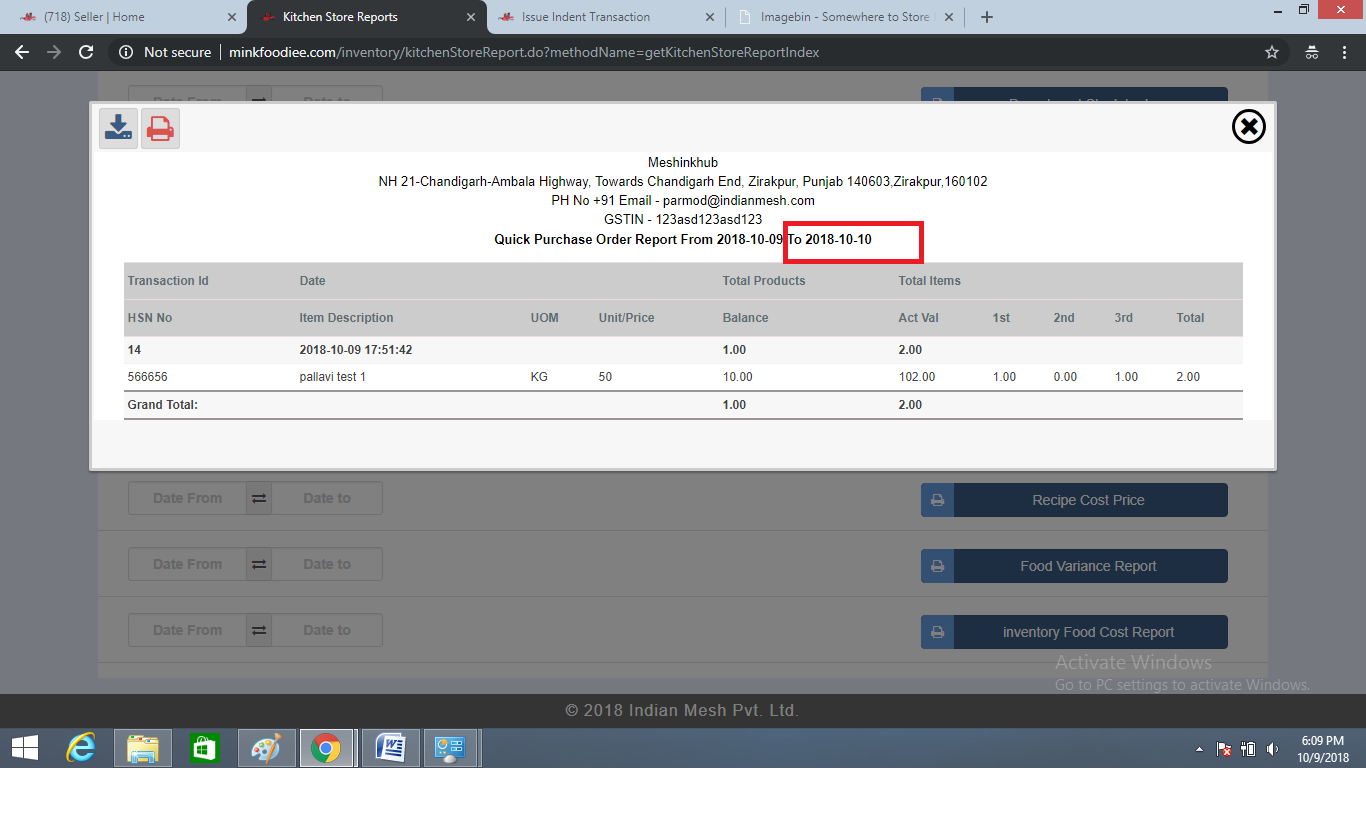This screenshot has width=1366, height=840.
Task: Click Date to field for Recipe Cost Price
Action: [327, 498]
